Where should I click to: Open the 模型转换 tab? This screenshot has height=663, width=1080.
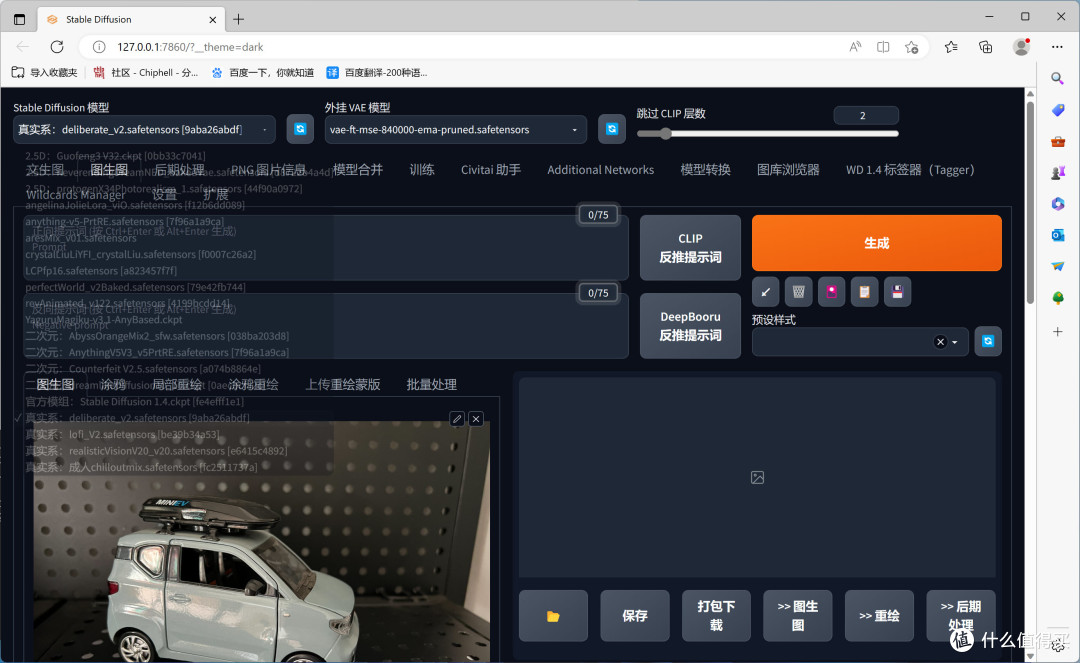(705, 169)
